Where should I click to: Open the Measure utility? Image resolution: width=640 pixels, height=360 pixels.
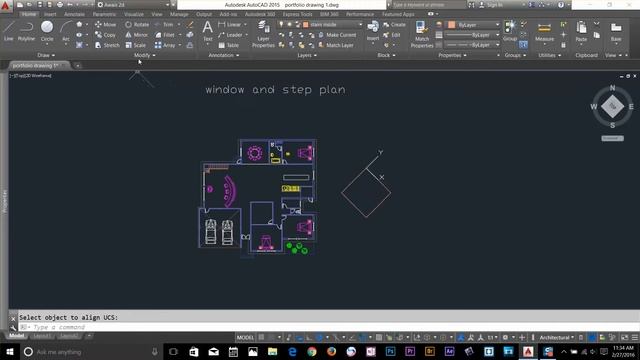coord(544,33)
